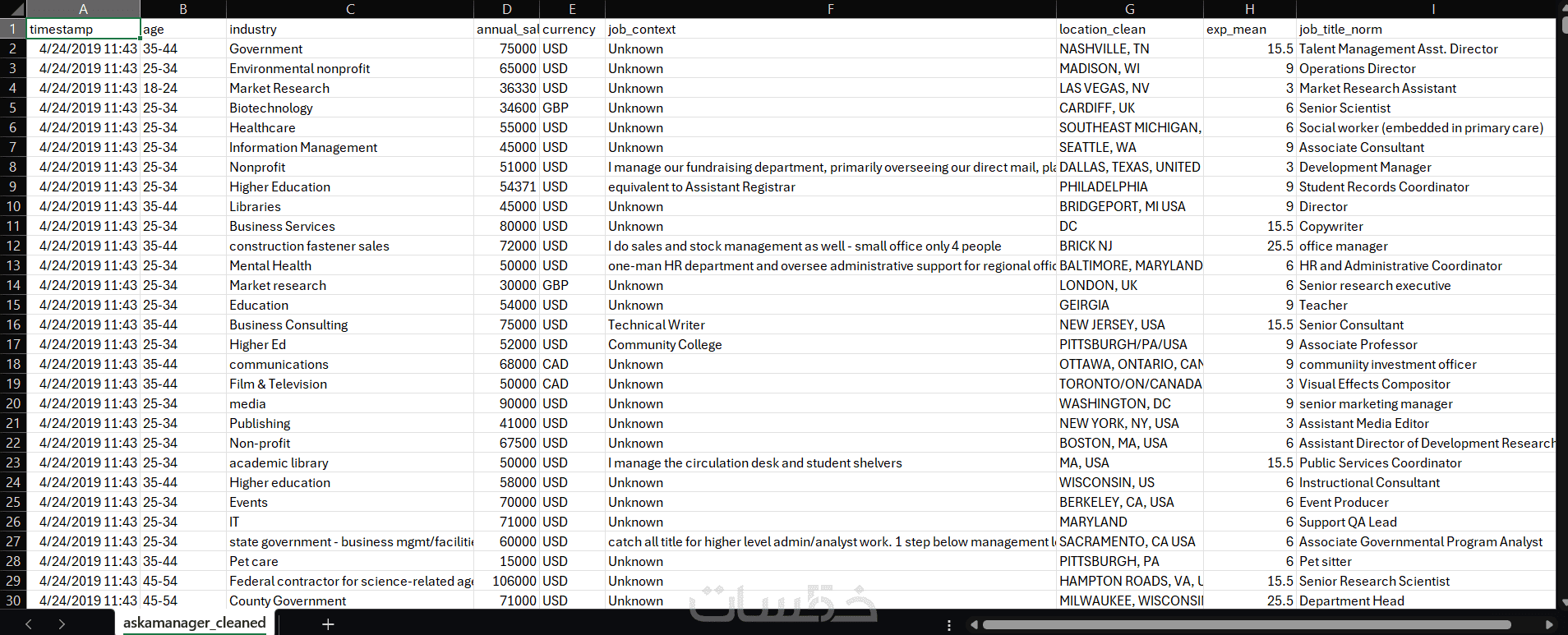Select the "equivalent to Assistant Registrar" cell
This screenshot has width=1568, height=635.
831,186
